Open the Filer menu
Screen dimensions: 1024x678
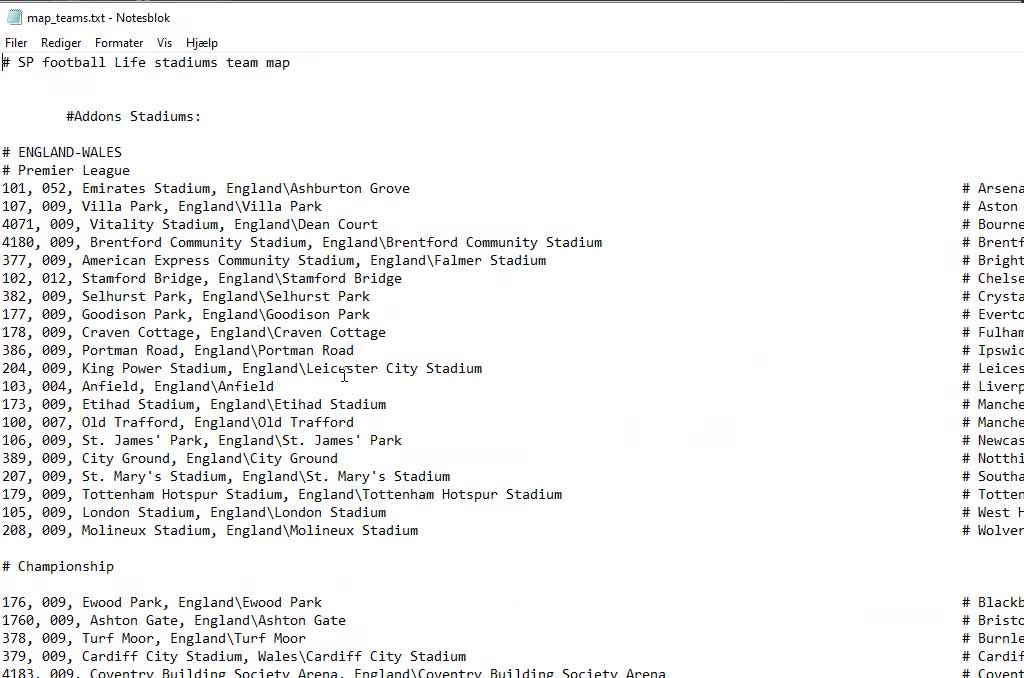coord(16,43)
